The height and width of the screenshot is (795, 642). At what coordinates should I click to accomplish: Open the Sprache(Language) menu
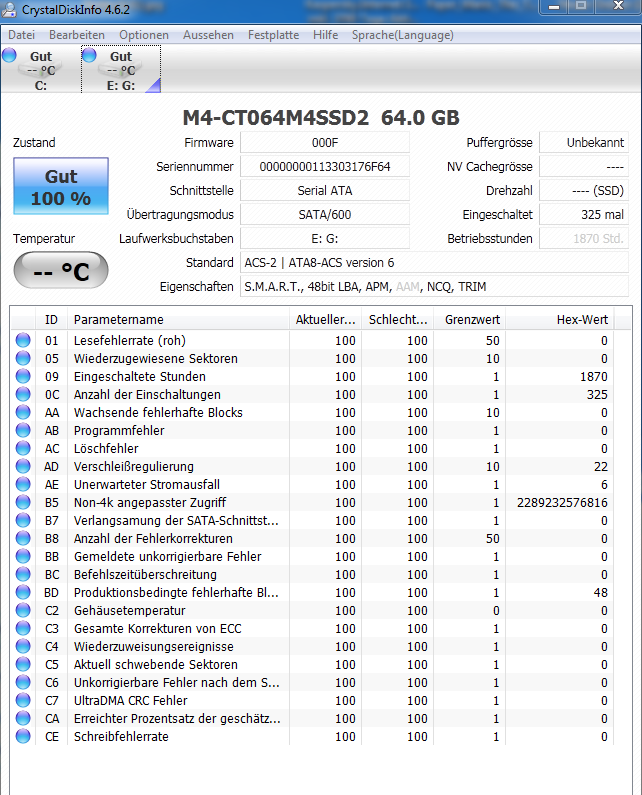coord(403,35)
